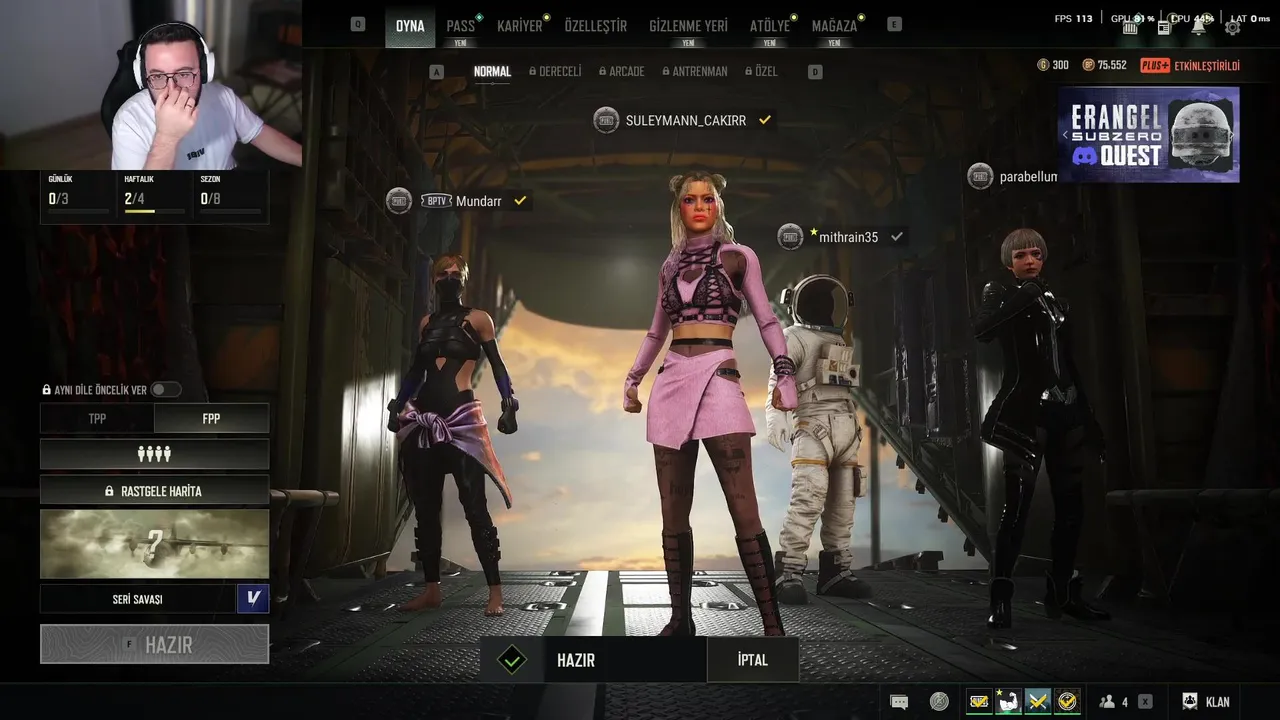Image resolution: width=1280 pixels, height=720 pixels.
Task: Select FPP perspective mode
Action: tap(211, 418)
